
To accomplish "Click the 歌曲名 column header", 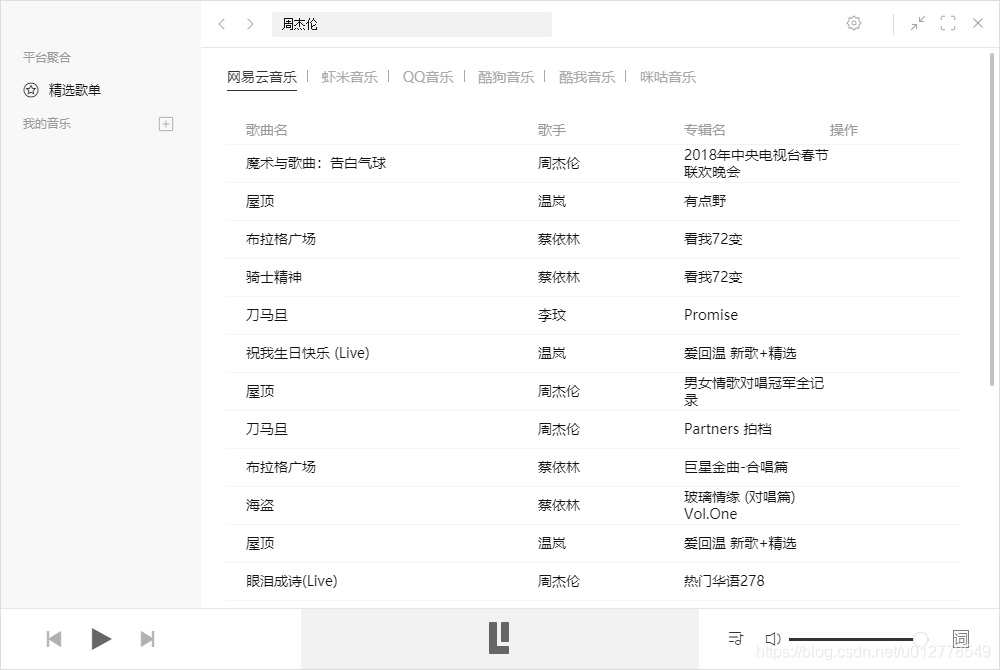I will [267, 131].
